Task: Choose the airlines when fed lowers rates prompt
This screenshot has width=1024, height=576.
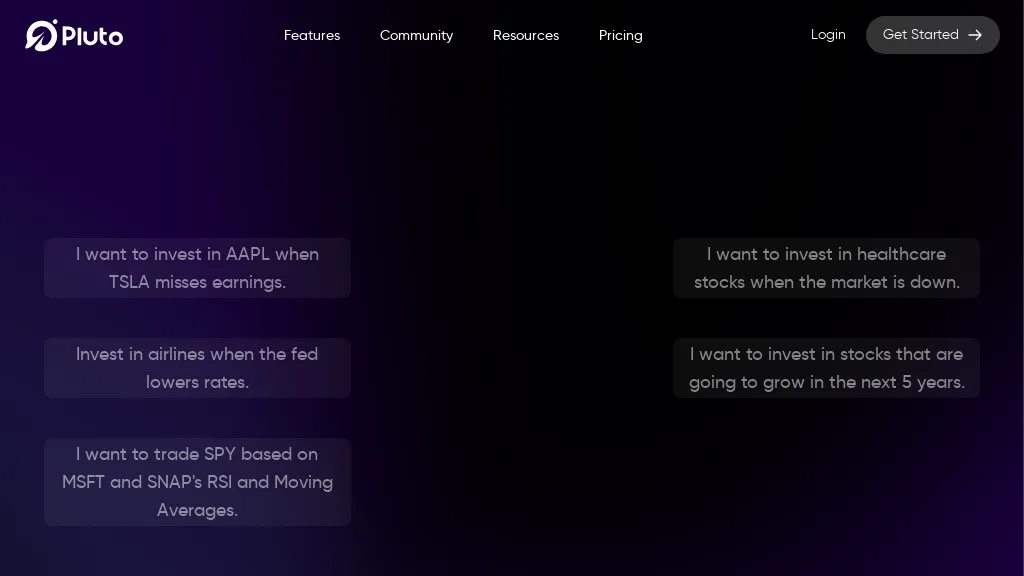Action: [197, 368]
